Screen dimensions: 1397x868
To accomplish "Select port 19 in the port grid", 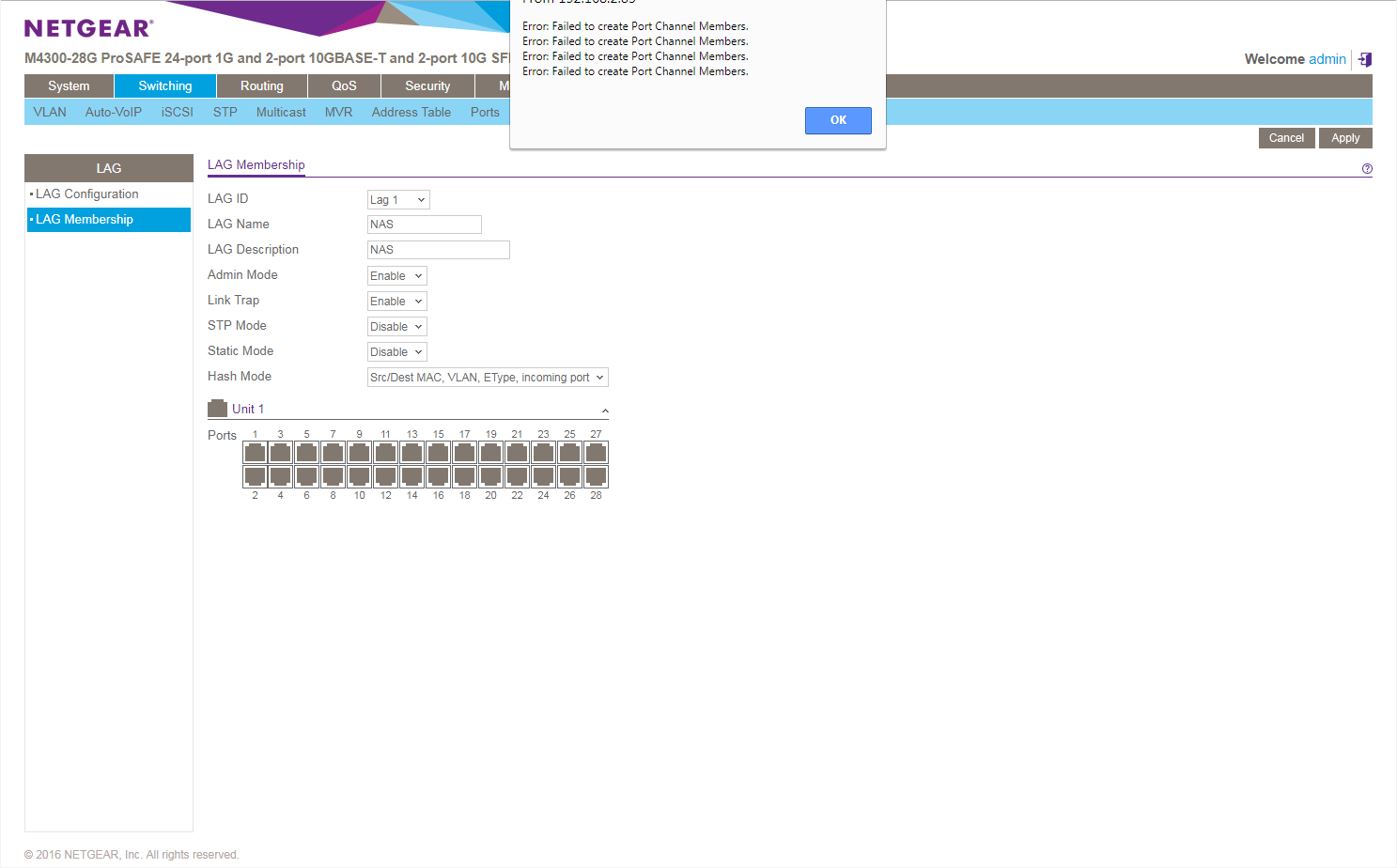I will (491, 453).
